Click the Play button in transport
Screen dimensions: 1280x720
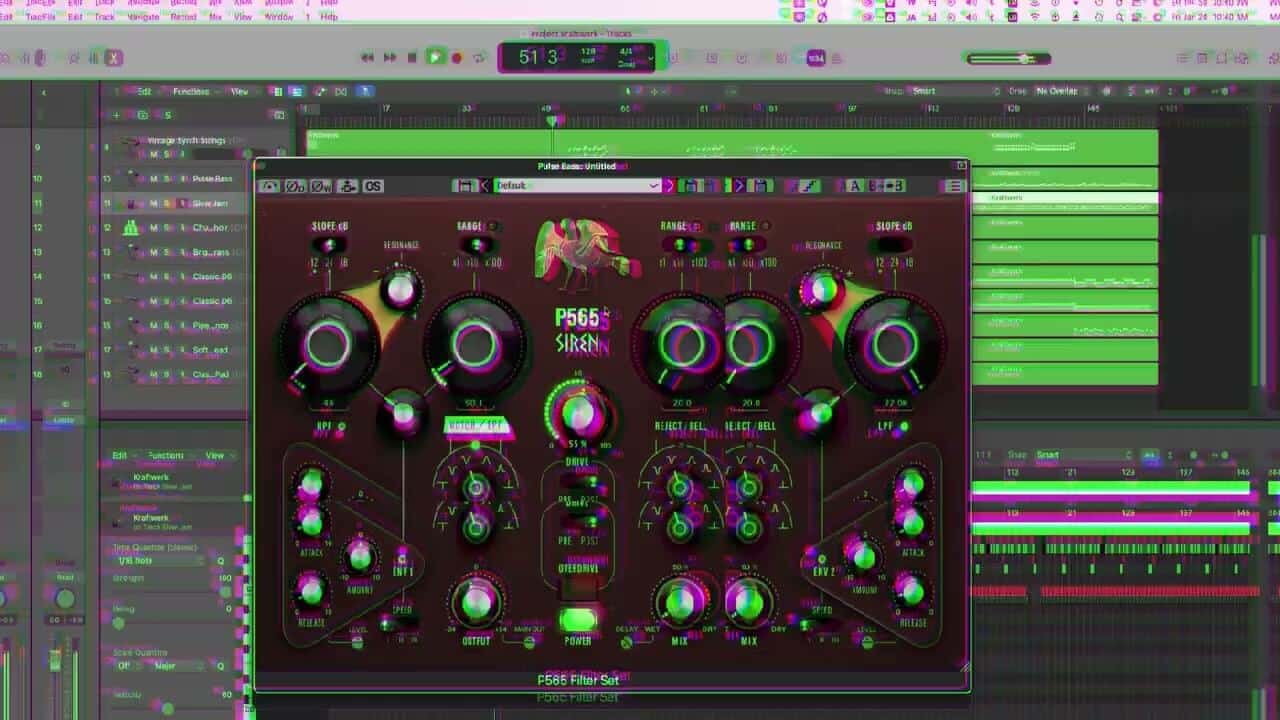point(434,58)
